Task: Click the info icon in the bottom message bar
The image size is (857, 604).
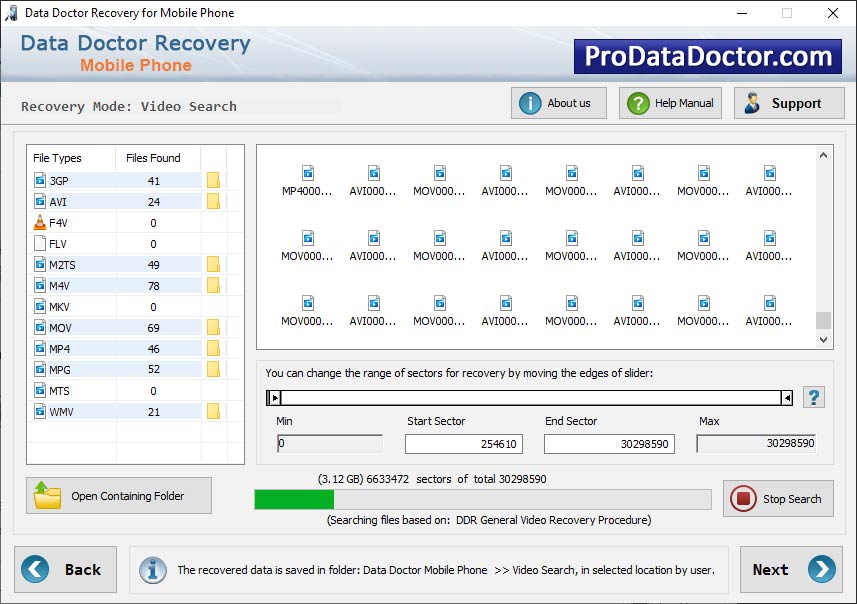Action: [x=152, y=569]
